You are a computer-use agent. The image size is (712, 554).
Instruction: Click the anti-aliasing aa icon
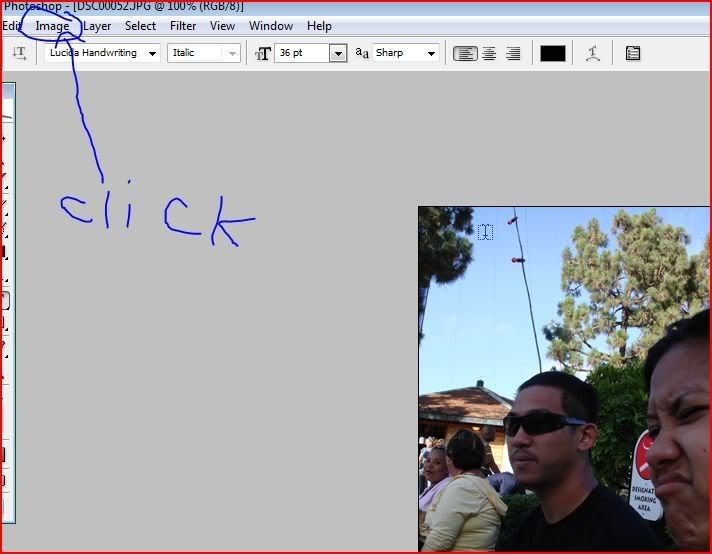(362, 53)
